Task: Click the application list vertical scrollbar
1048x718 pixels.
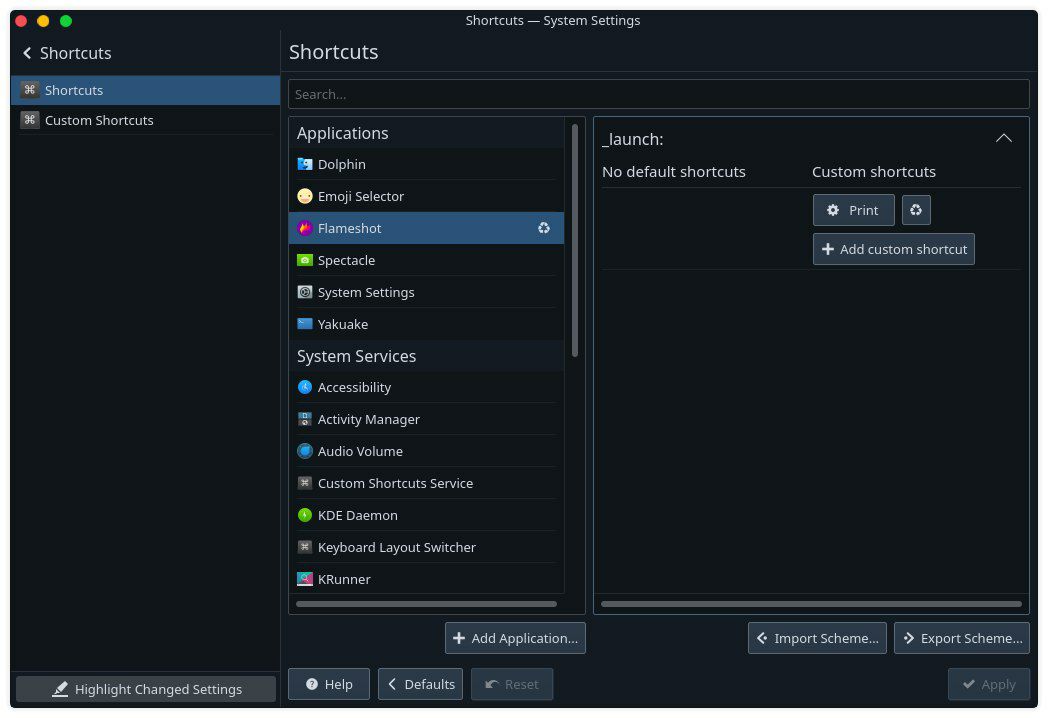Action: [x=575, y=241]
